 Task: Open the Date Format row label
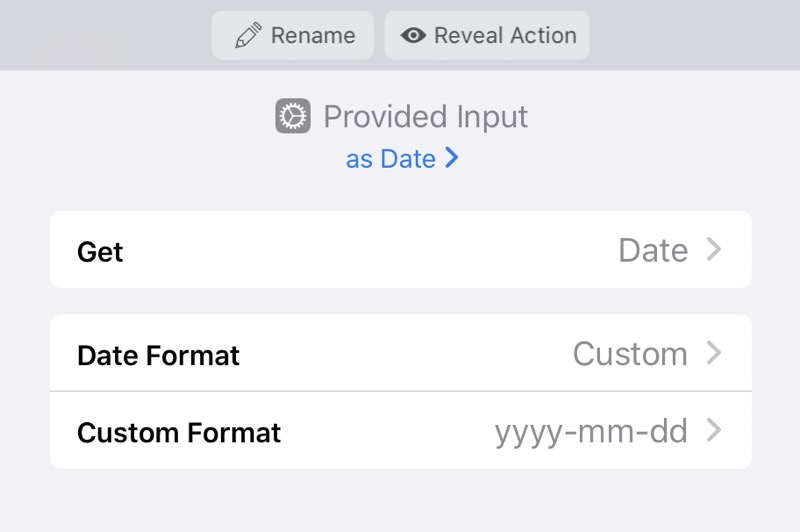(158, 355)
